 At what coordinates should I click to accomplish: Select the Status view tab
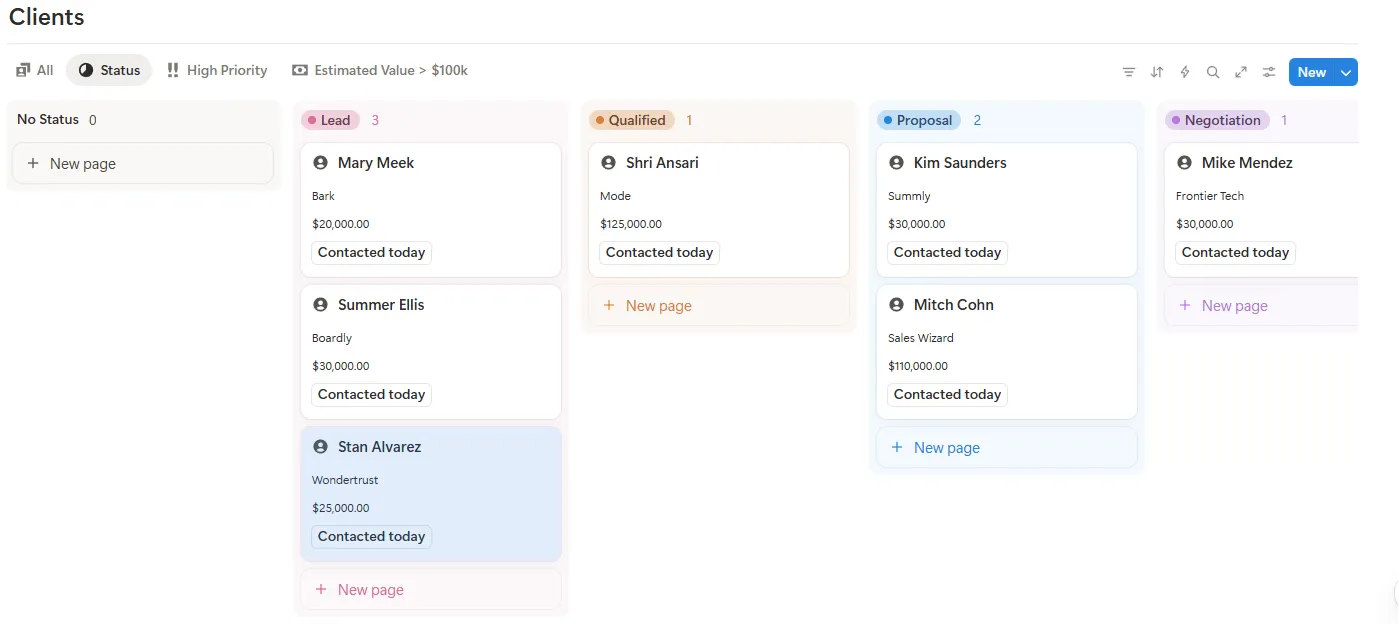(109, 70)
